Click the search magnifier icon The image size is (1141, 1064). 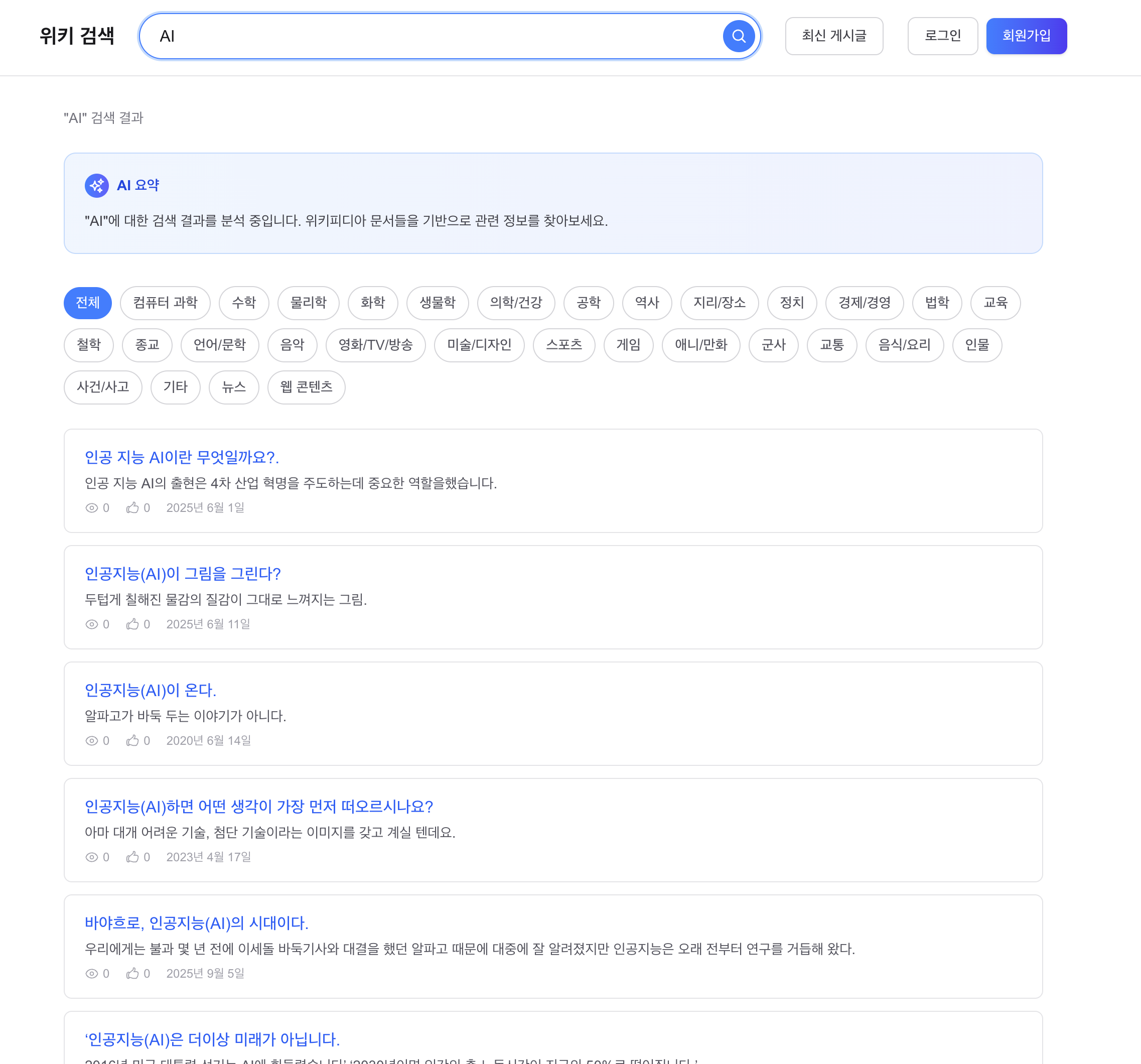point(739,36)
